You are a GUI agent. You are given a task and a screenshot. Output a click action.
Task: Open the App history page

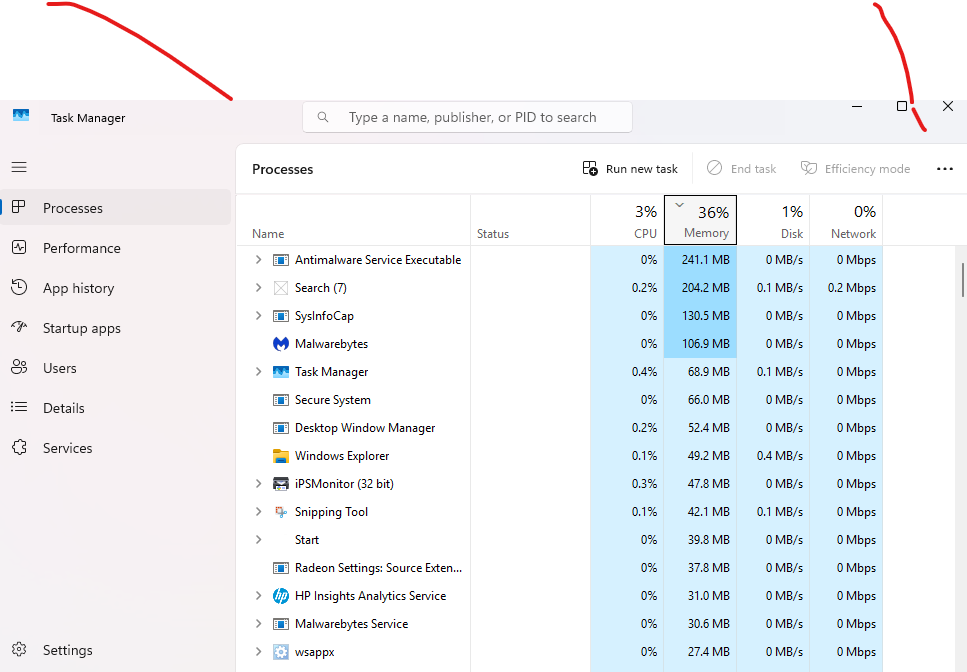click(116, 288)
